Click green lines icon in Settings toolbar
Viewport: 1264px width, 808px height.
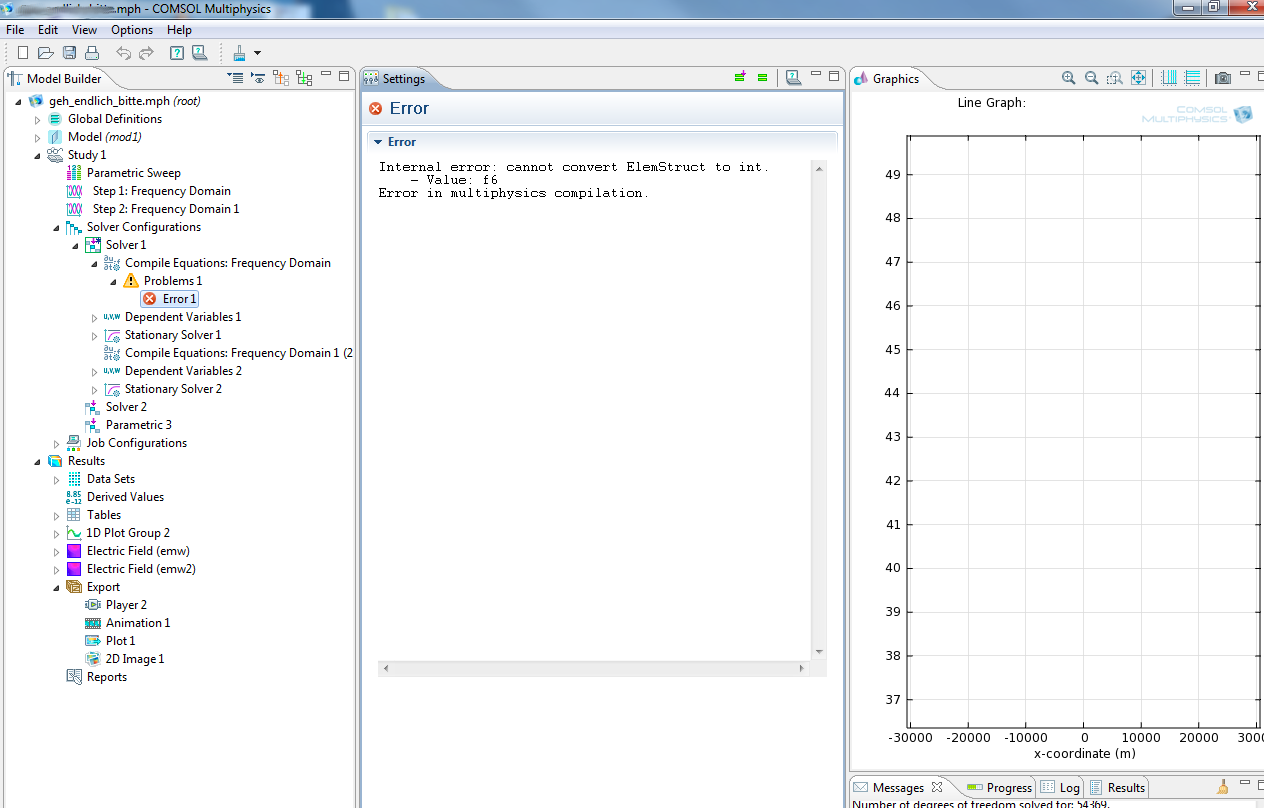(763, 77)
